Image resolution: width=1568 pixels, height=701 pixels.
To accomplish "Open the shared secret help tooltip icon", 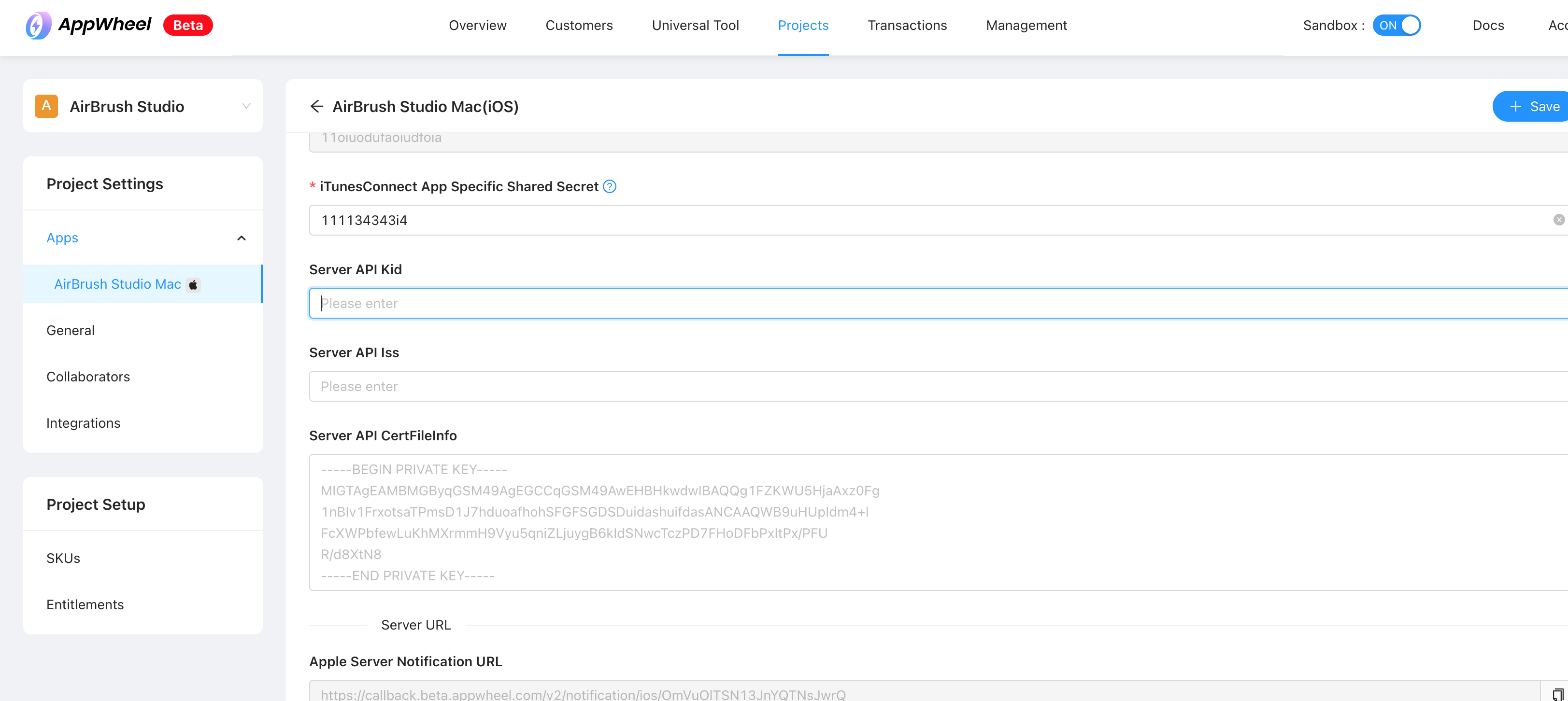I will click(610, 186).
